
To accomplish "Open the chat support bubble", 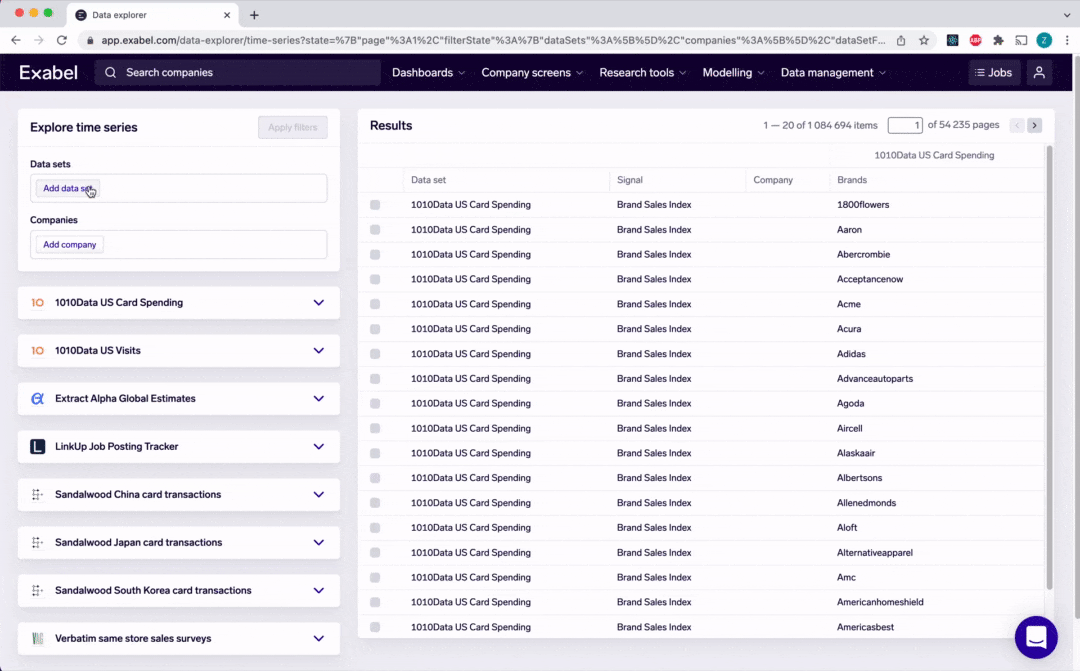I will click(x=1035, y=637).
